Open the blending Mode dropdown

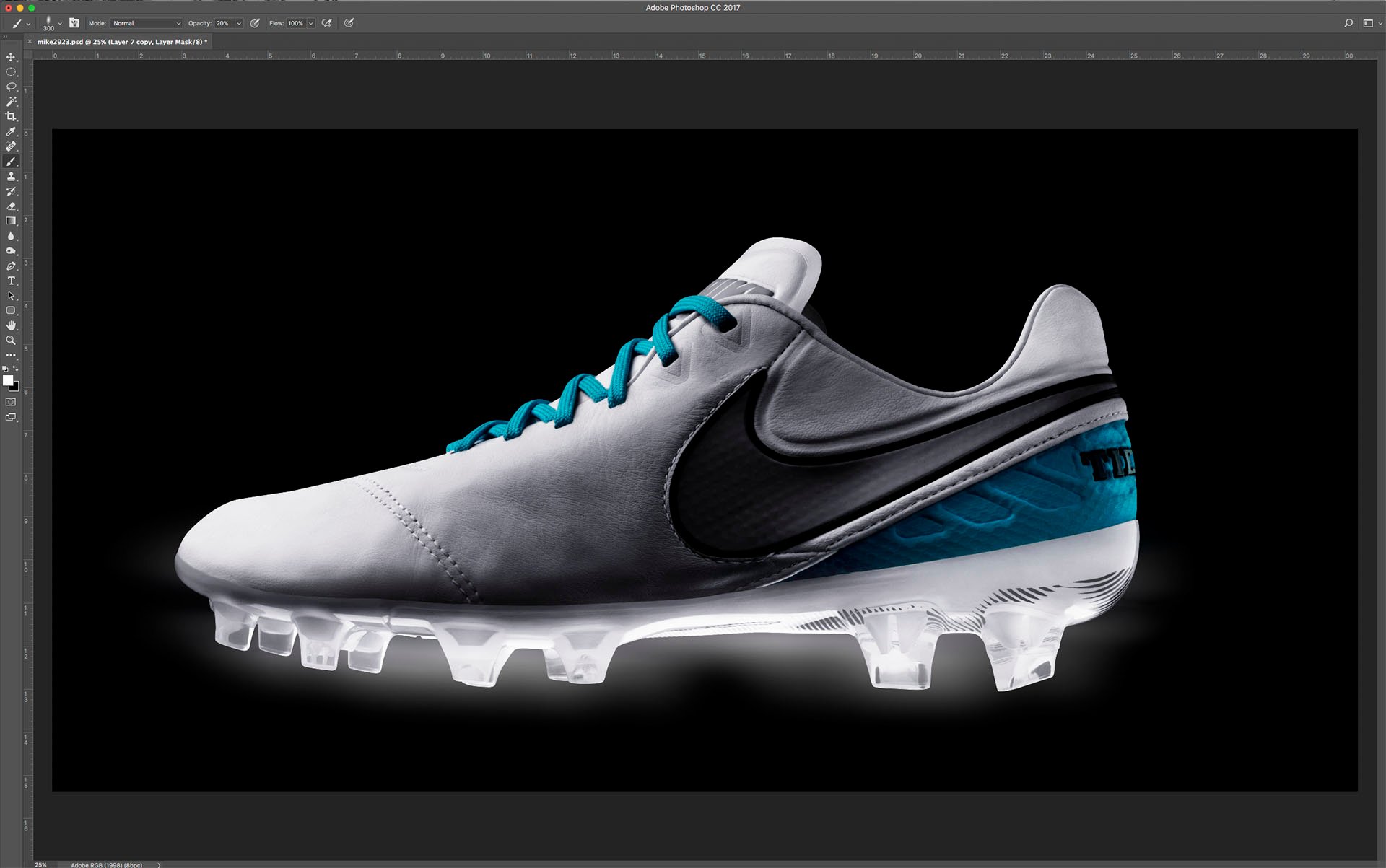pos(146,23)
